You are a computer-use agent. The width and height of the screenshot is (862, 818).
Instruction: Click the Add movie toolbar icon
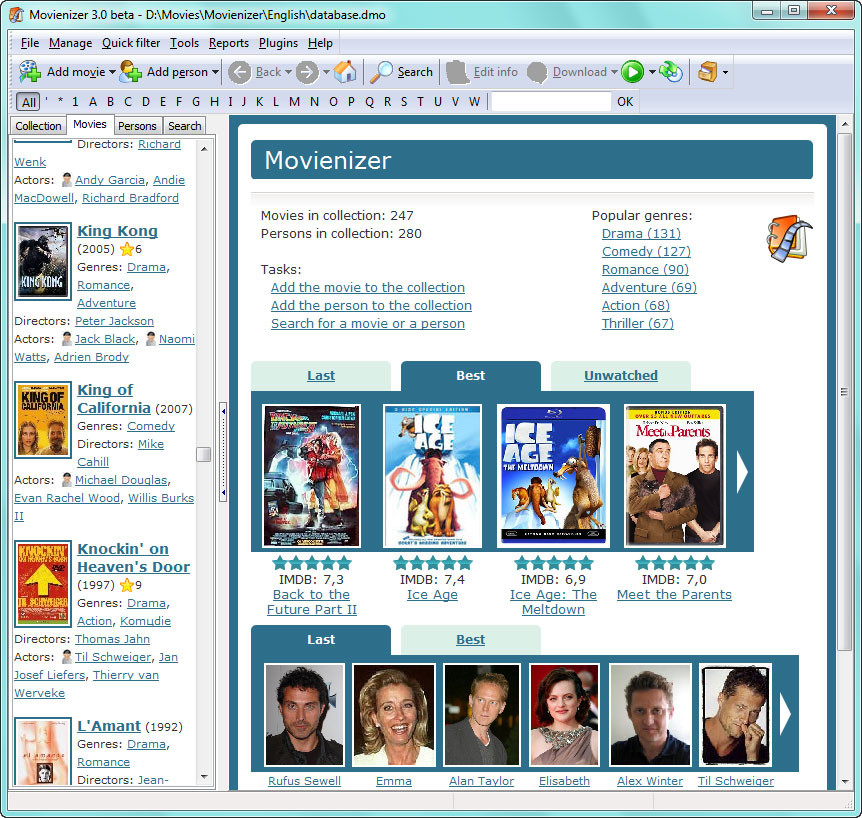coord(30,72)
